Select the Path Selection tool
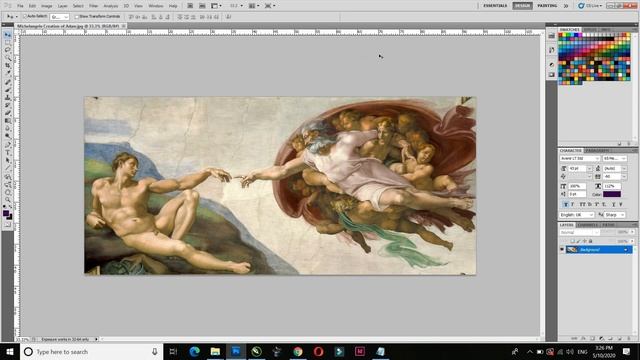 [8, 160]
